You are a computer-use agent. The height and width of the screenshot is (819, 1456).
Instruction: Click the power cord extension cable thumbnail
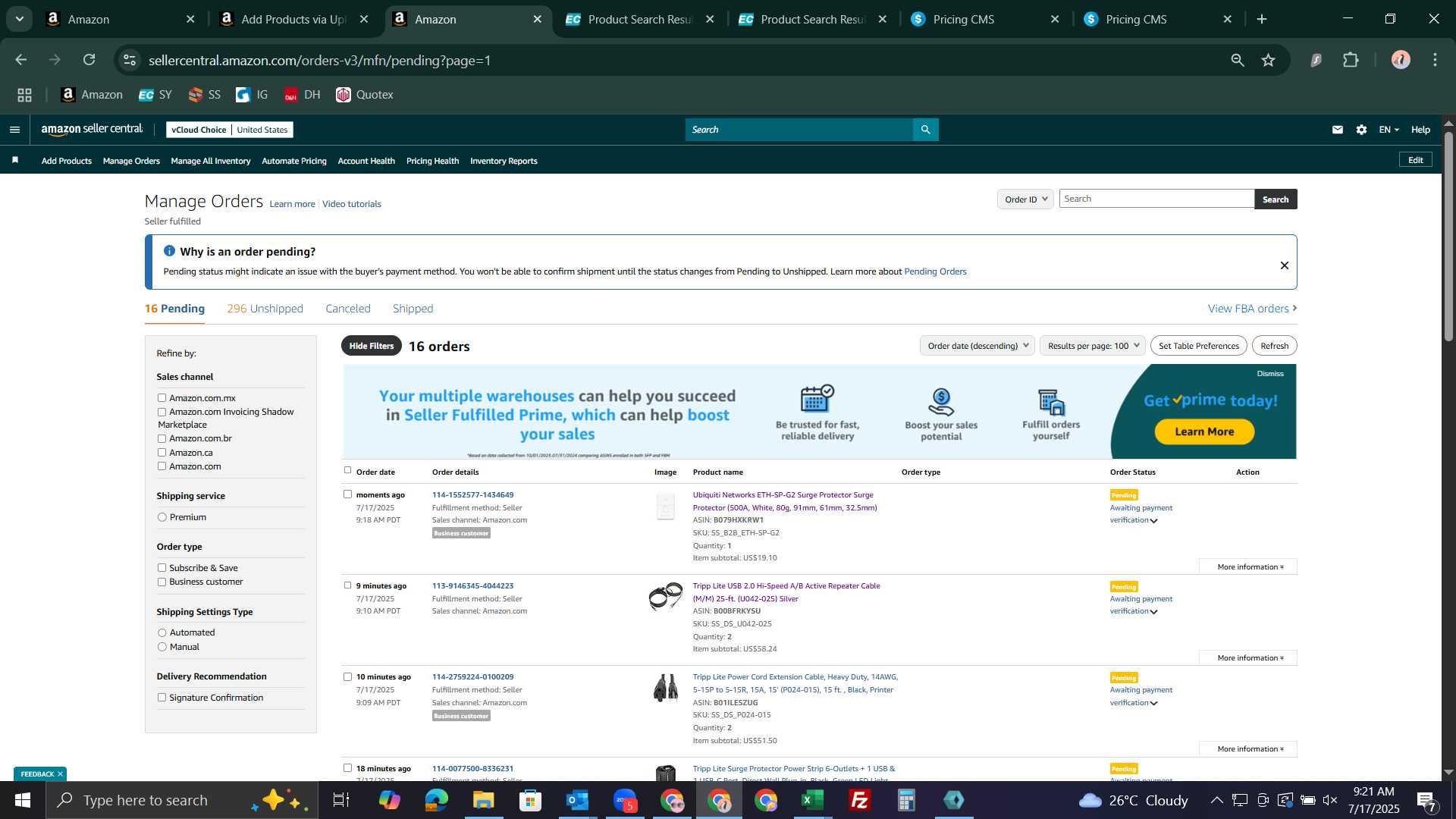[665, 688]
